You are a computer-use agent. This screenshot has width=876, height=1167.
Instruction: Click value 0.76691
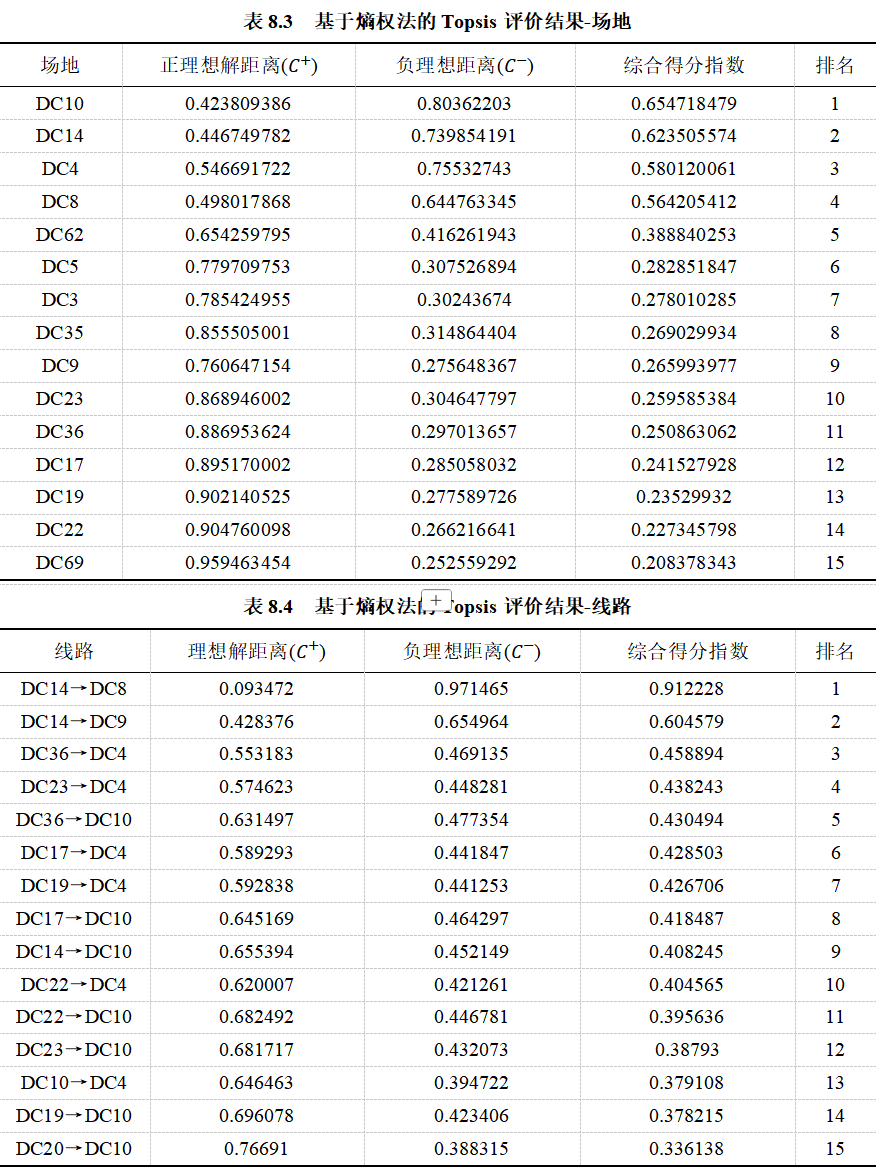(x=256, y=1148)
